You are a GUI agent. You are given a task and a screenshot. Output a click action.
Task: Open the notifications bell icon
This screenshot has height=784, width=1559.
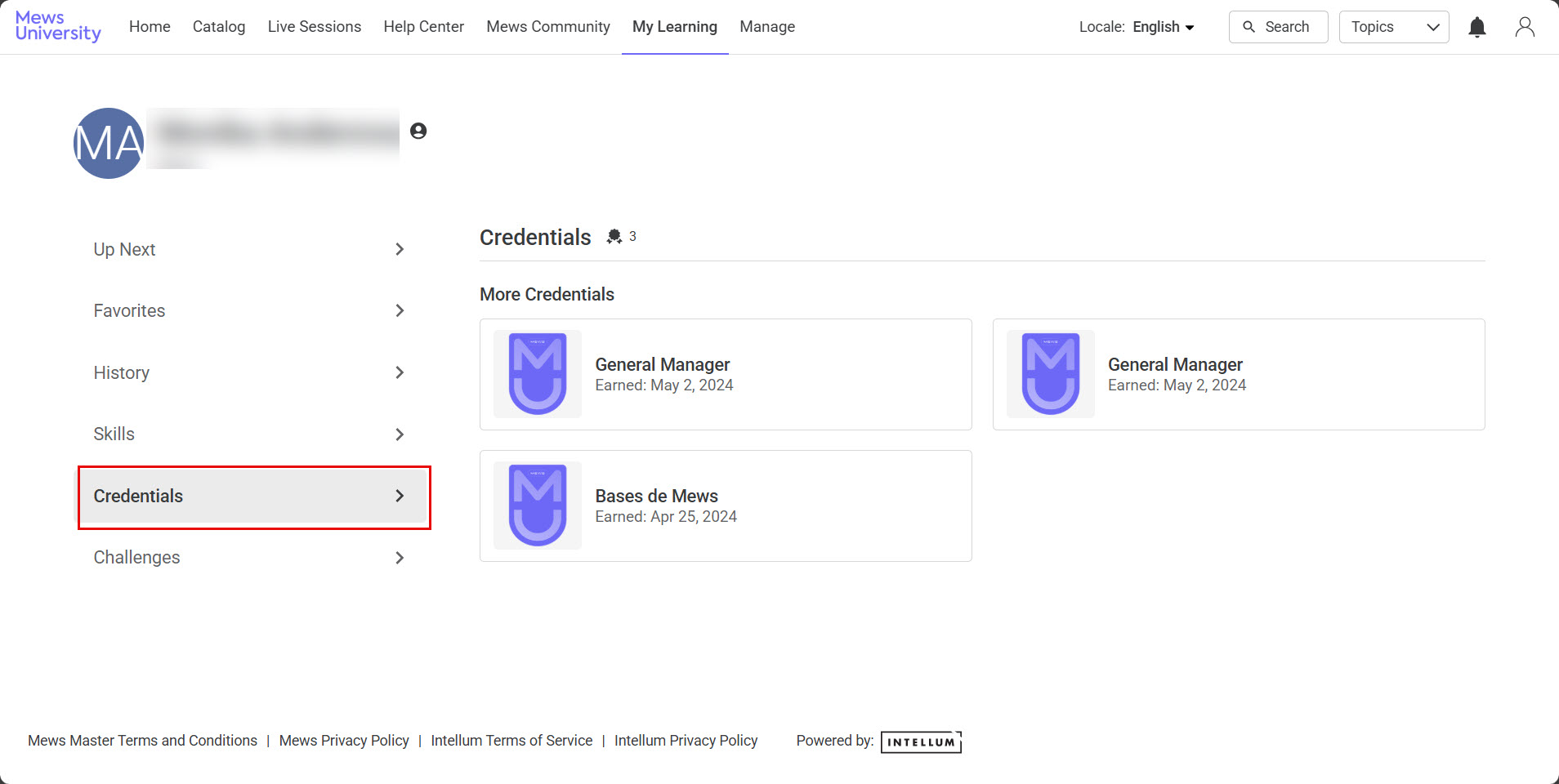(x=1476, y=27)
